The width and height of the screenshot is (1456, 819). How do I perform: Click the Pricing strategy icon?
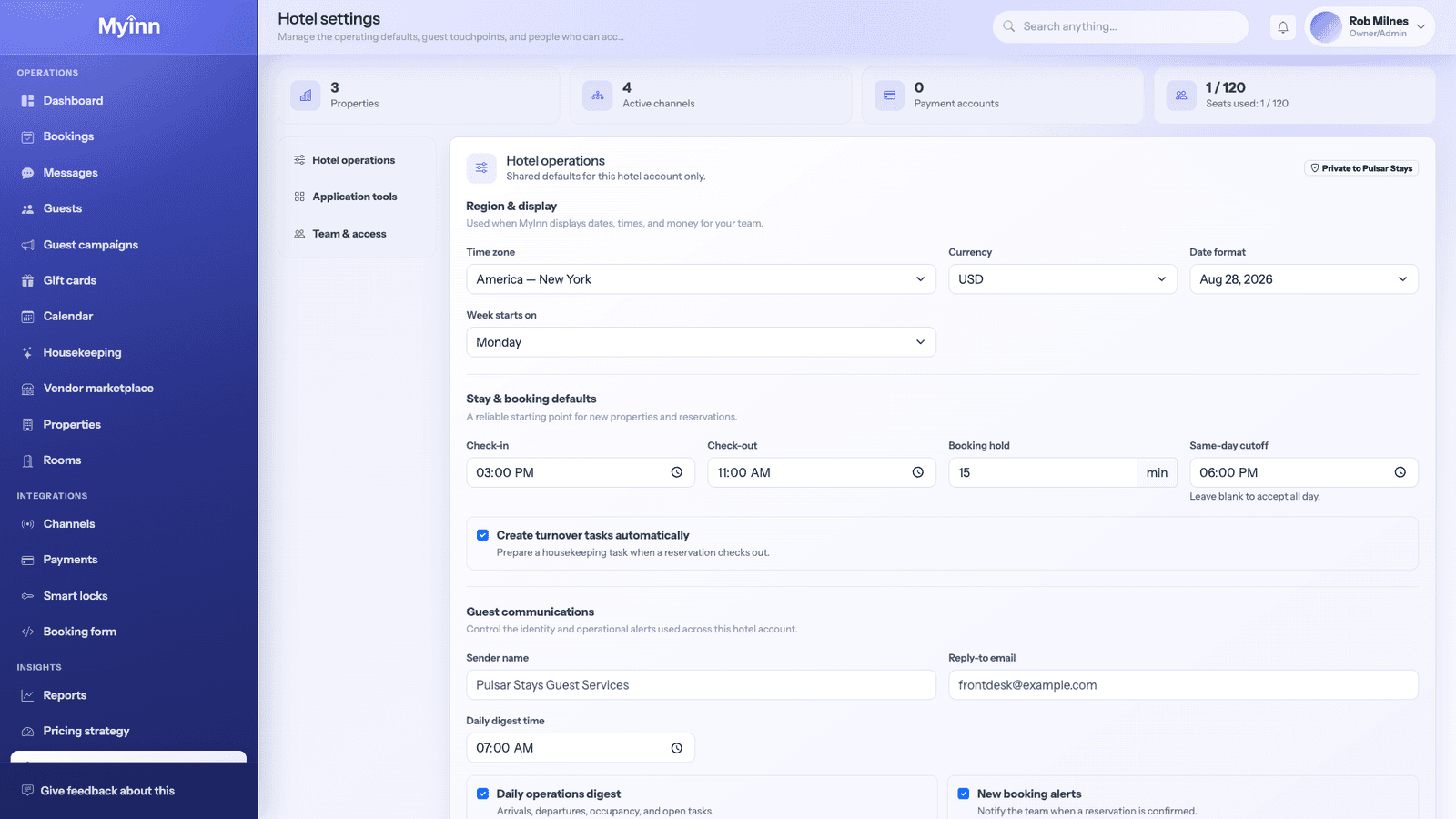[x=27, y=731]
